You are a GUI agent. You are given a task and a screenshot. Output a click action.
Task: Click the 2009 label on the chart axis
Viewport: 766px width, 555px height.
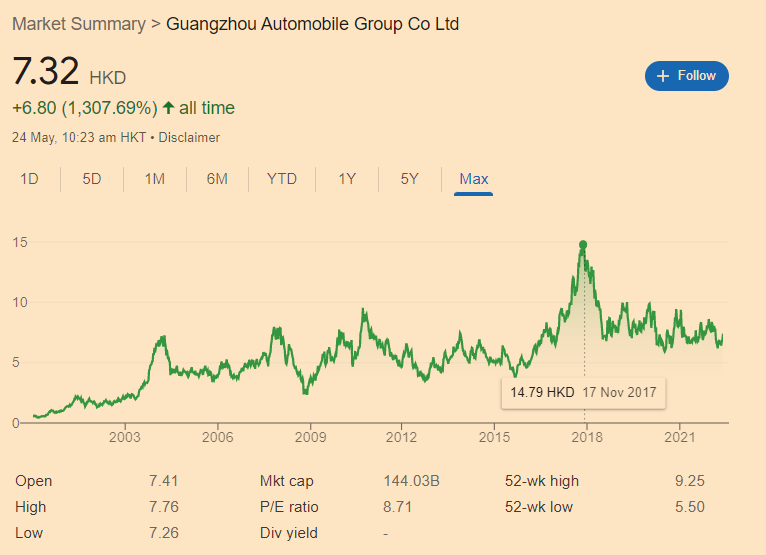click(310, 437)
